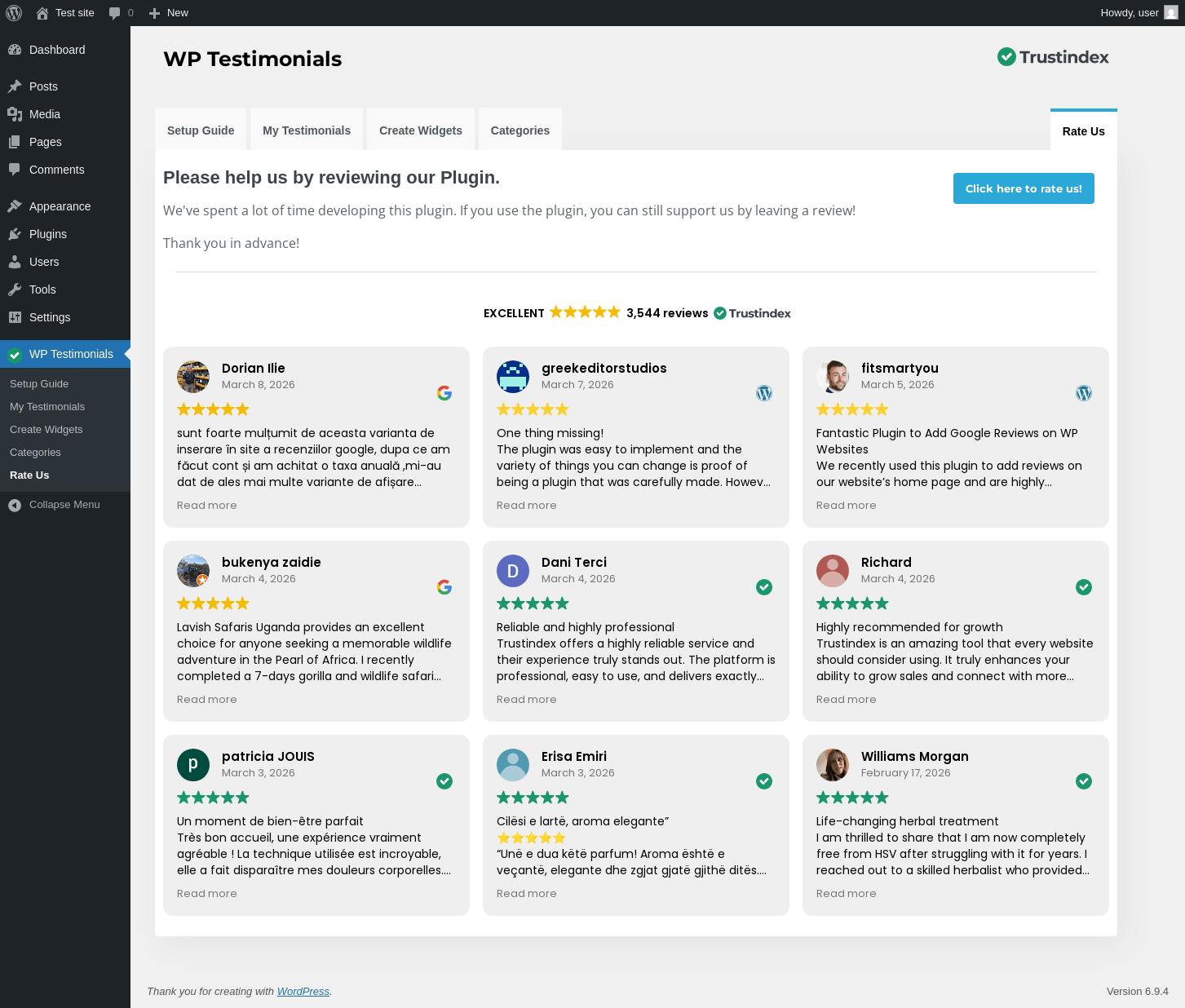Expand Read more on Erisa Emiri's review
This screenshot has height=1008, width=1185.
coord(527,894)
